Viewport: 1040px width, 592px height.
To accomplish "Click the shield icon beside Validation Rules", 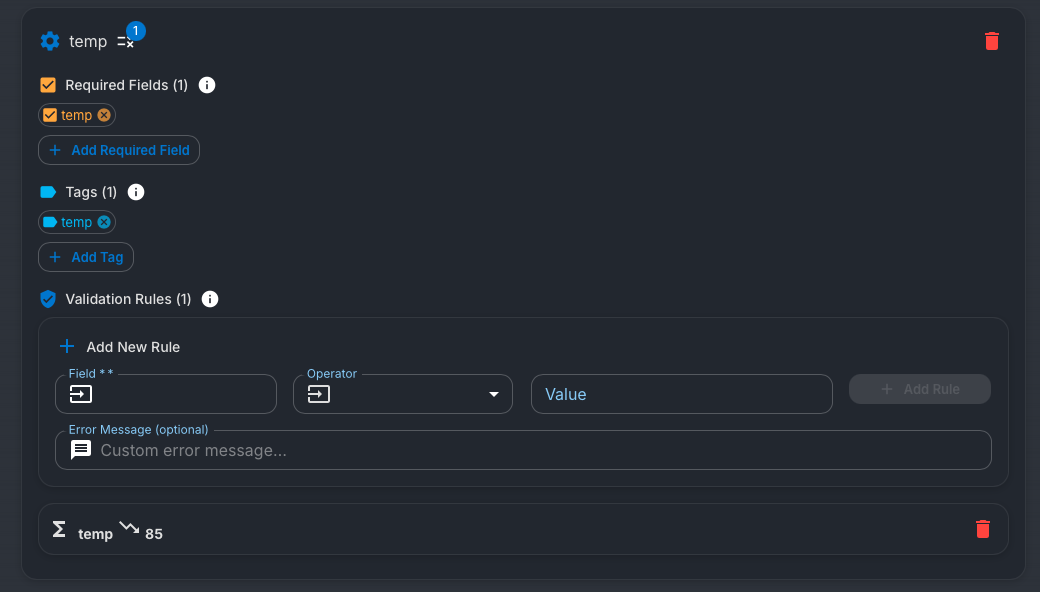I will point(48,298).
